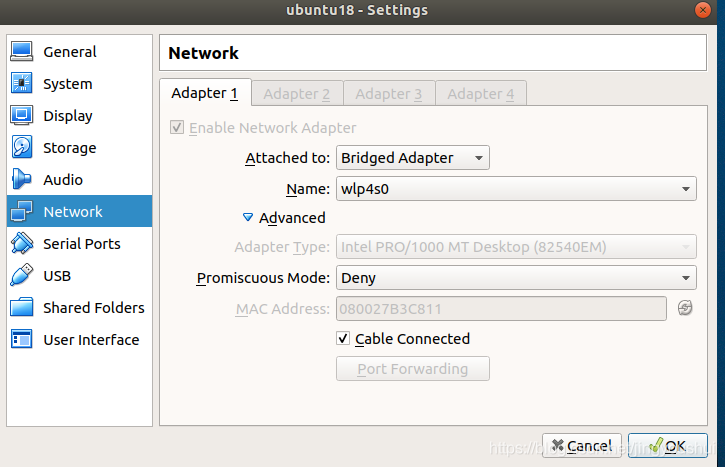Generate new random MAC address icon

click(x=685, y=308)
